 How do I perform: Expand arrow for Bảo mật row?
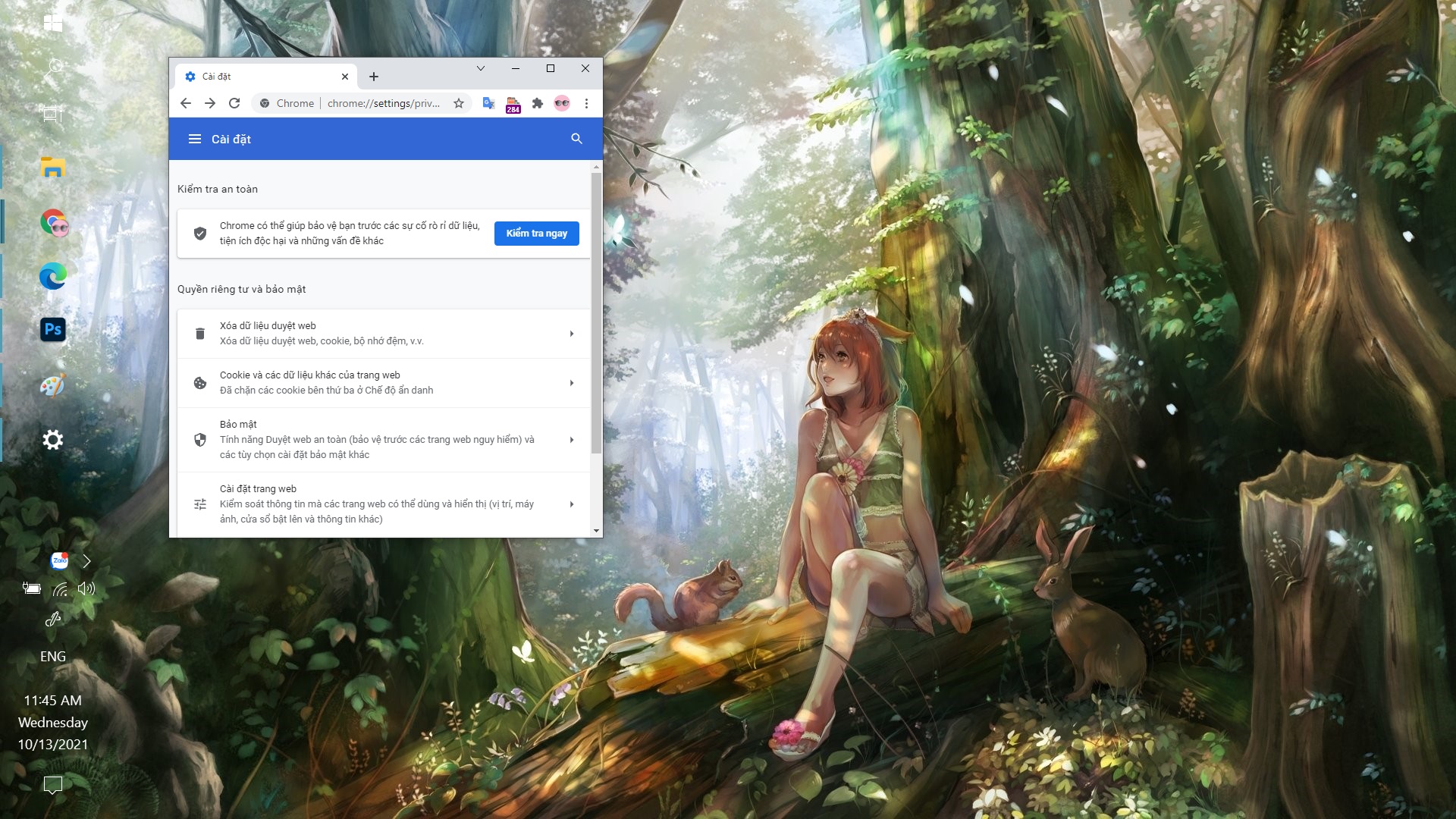click(x=572, y=440)
